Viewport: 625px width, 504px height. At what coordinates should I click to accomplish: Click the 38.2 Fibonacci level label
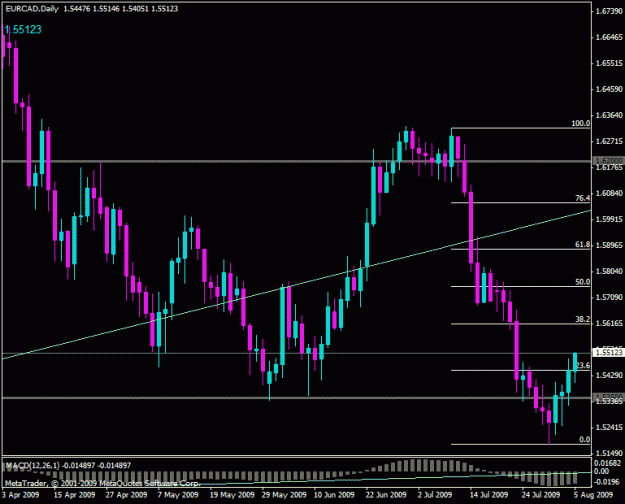(x=582, y=319)
